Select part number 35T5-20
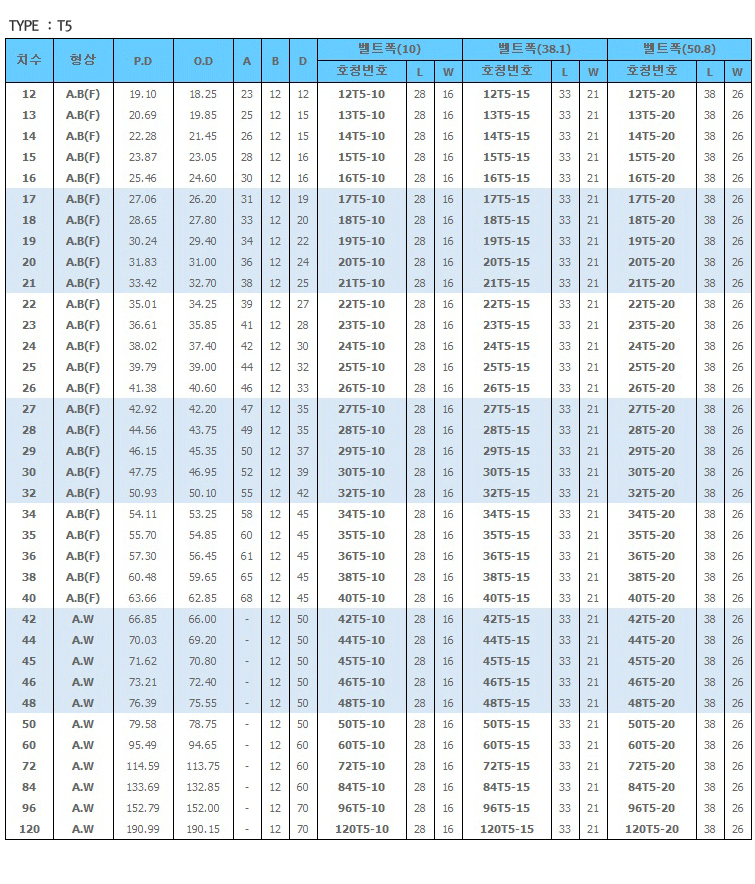Screen dimensions: 755x884 coord(651,535)
